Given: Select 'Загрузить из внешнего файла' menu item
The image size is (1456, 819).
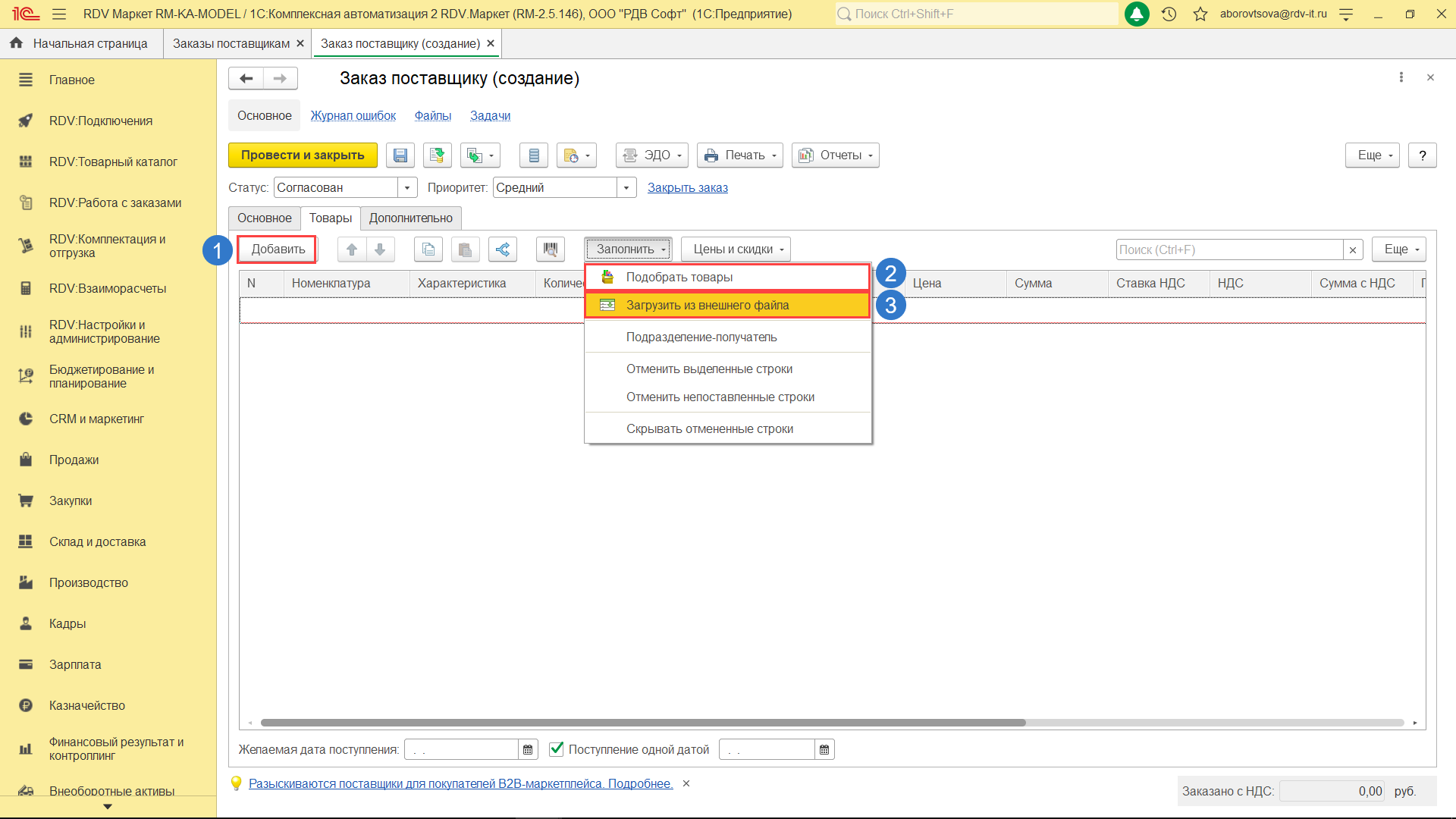Looking at the screenshot, I should pos(708,305).
